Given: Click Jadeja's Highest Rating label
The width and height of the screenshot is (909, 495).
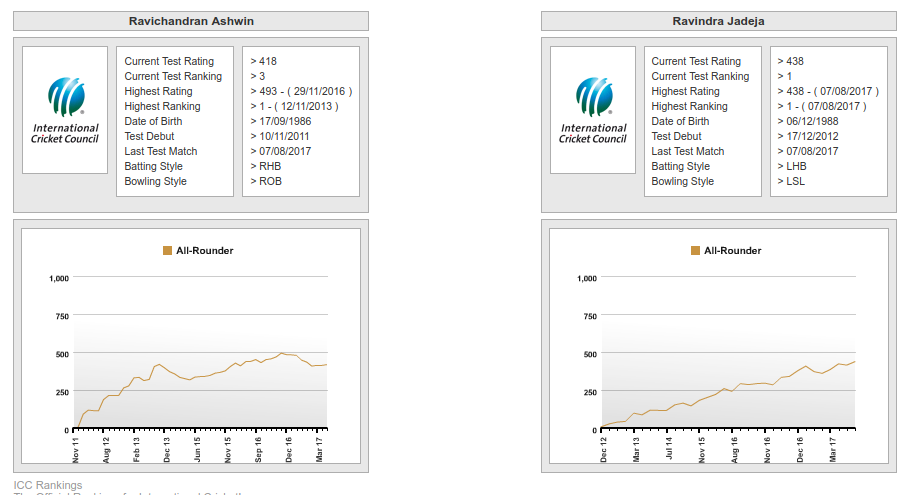Looking at the screenshot, I should point(685,92).
